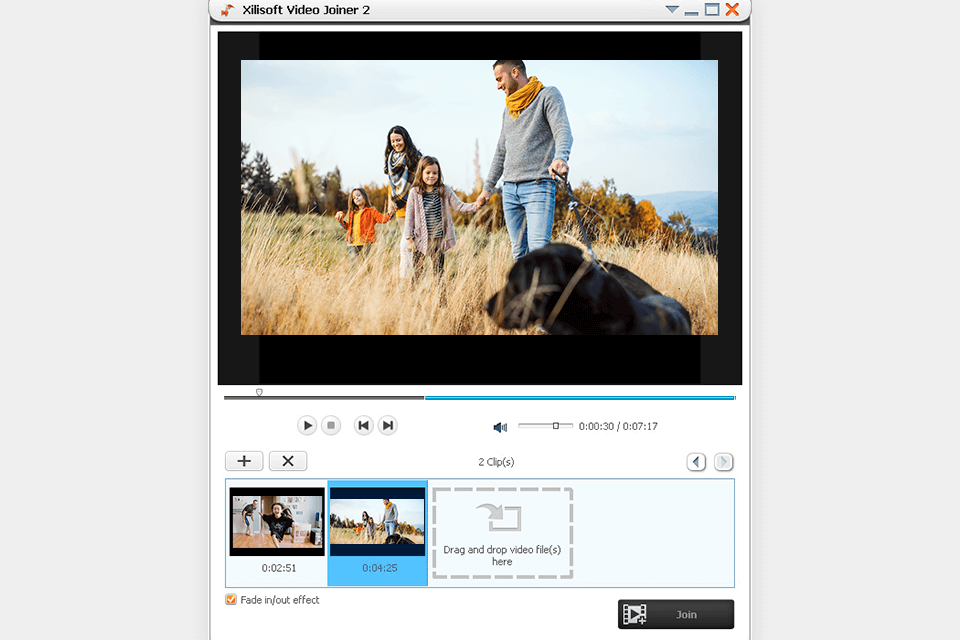This screenshot has height=640, width=960.
Task: Open the title bar dropdown menu arrow
Action: 671,10
